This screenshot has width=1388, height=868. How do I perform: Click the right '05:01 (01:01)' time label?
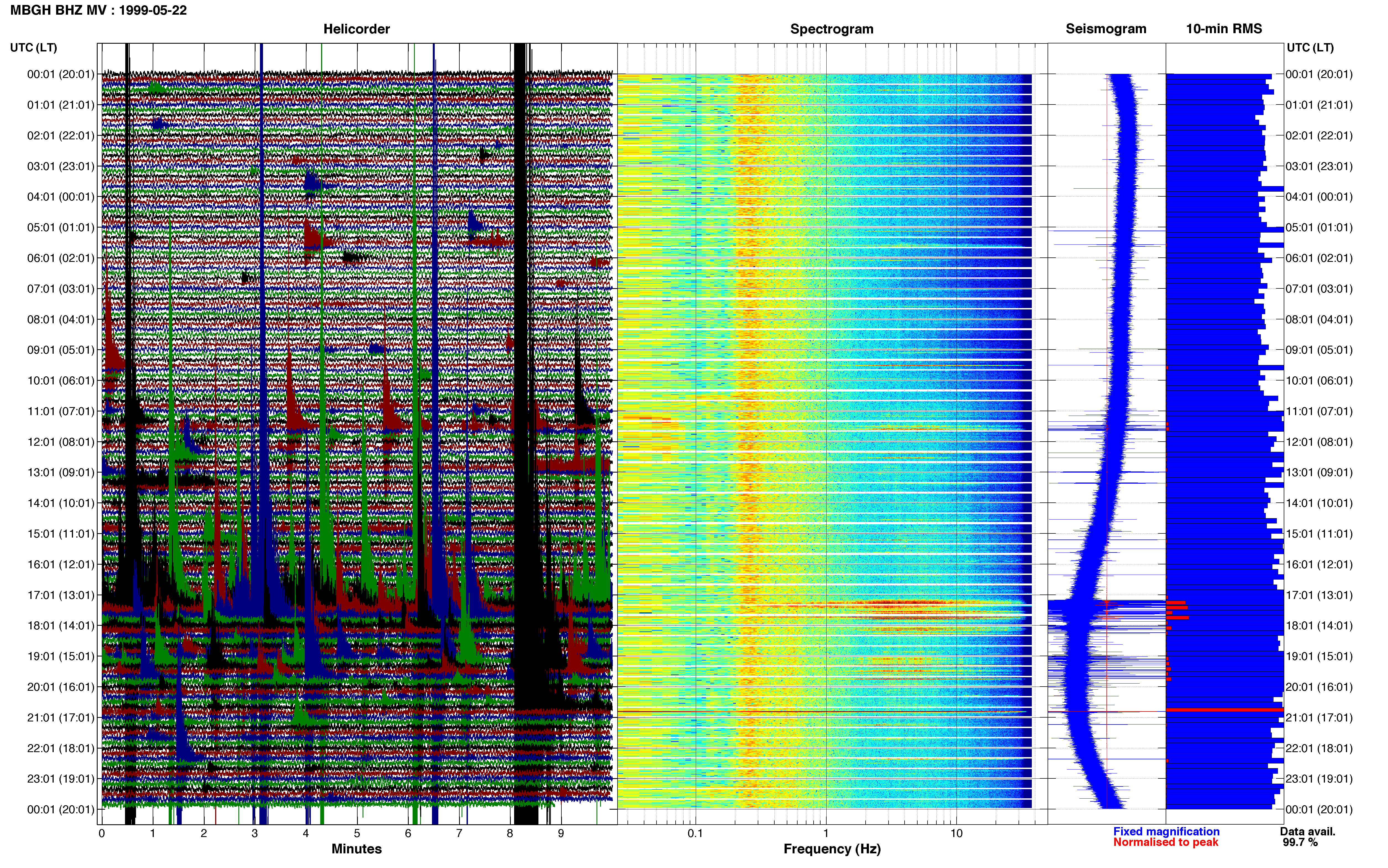1319,227
